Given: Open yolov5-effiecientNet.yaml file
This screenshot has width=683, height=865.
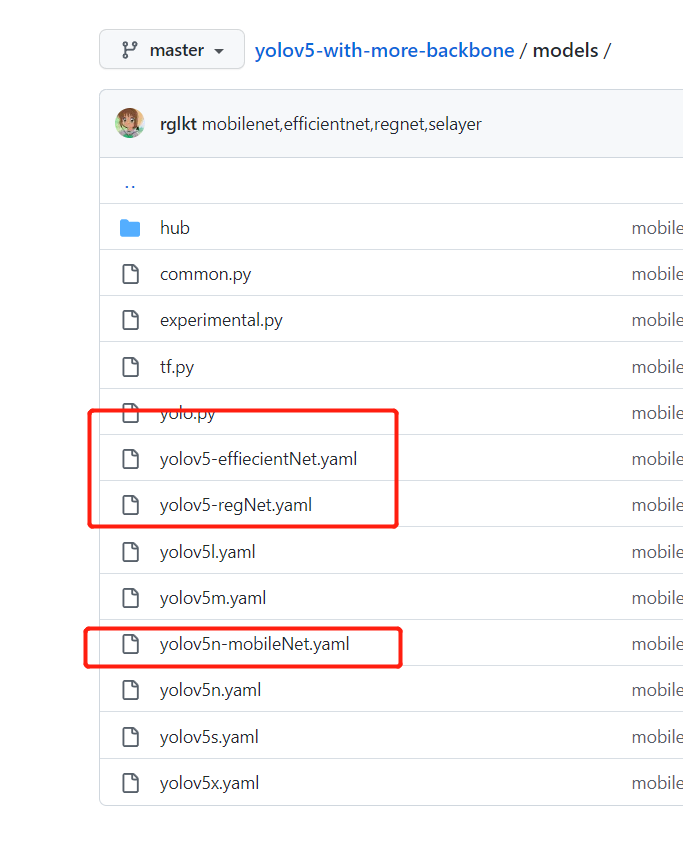Looking at the screenshot, I should click(258, 459).
